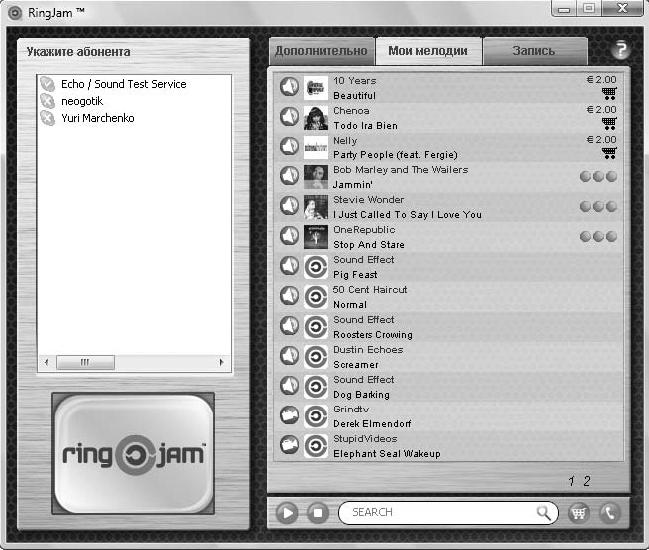Image resolution: width=649 pixels, height=550 pixels.
Task: Click into the SEARCH input field
Action: 440,513
